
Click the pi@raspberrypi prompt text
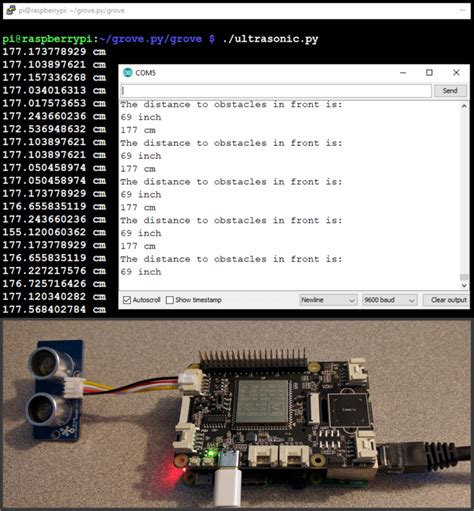(47, 39)
